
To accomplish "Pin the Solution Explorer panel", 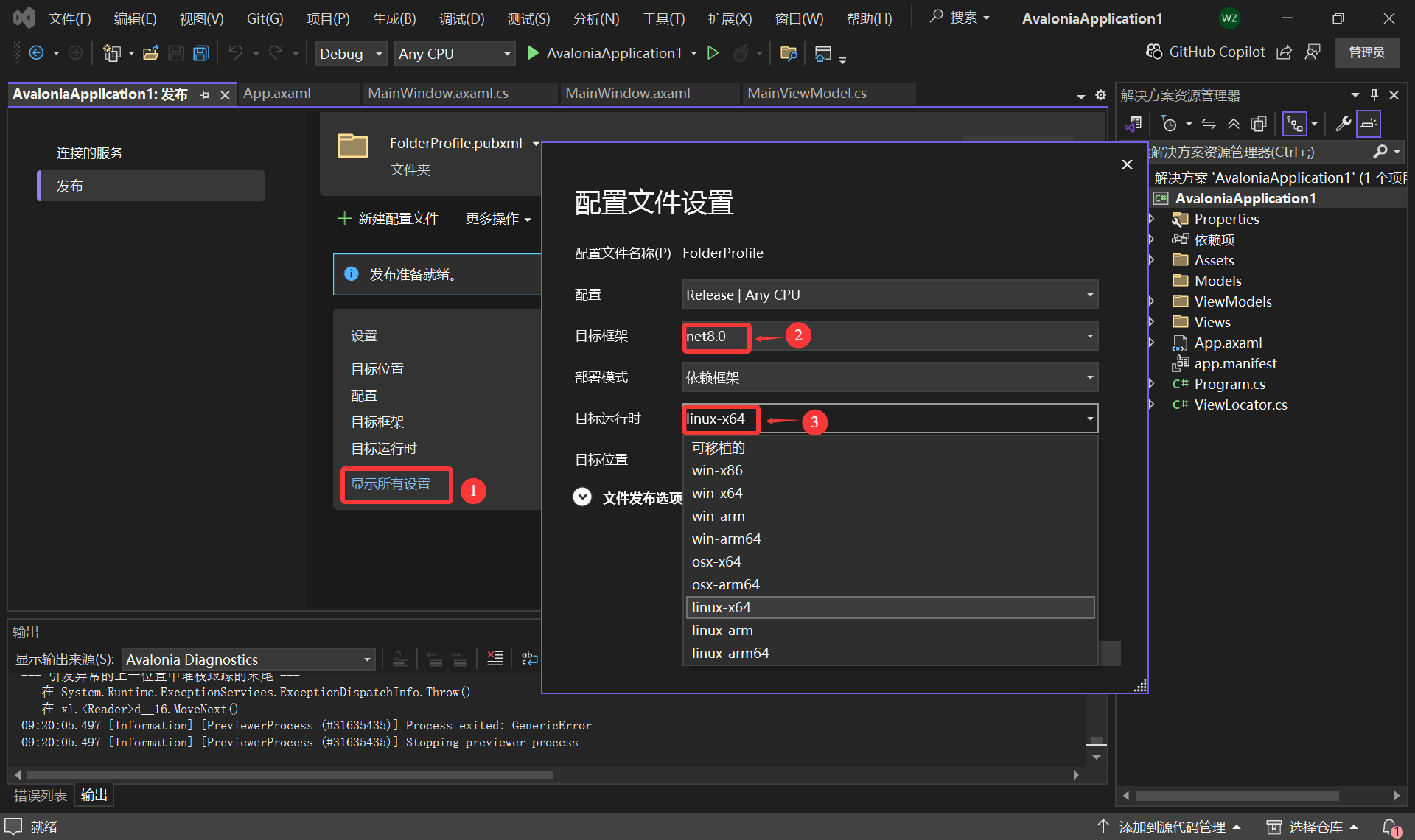I will point(1374,94).
